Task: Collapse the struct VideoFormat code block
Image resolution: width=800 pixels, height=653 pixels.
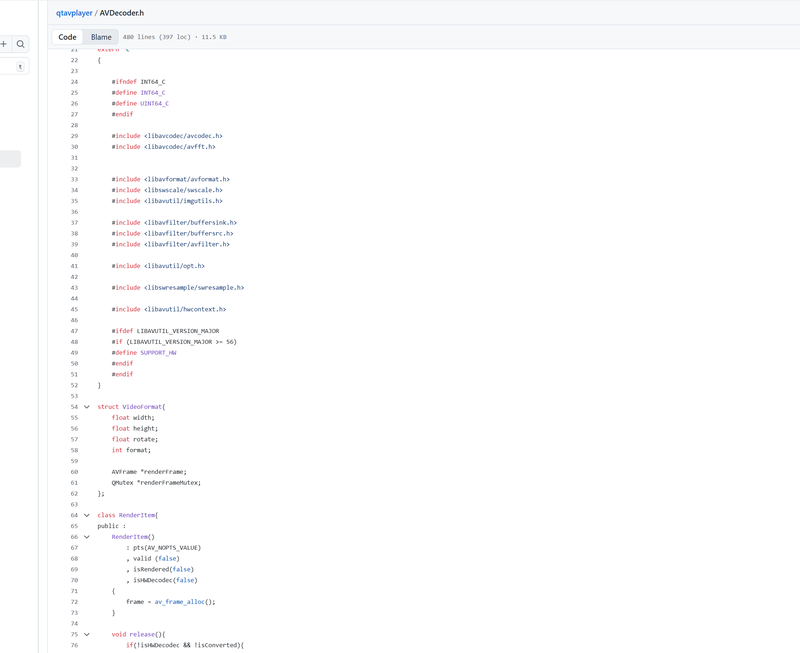Action: (86, 407)
